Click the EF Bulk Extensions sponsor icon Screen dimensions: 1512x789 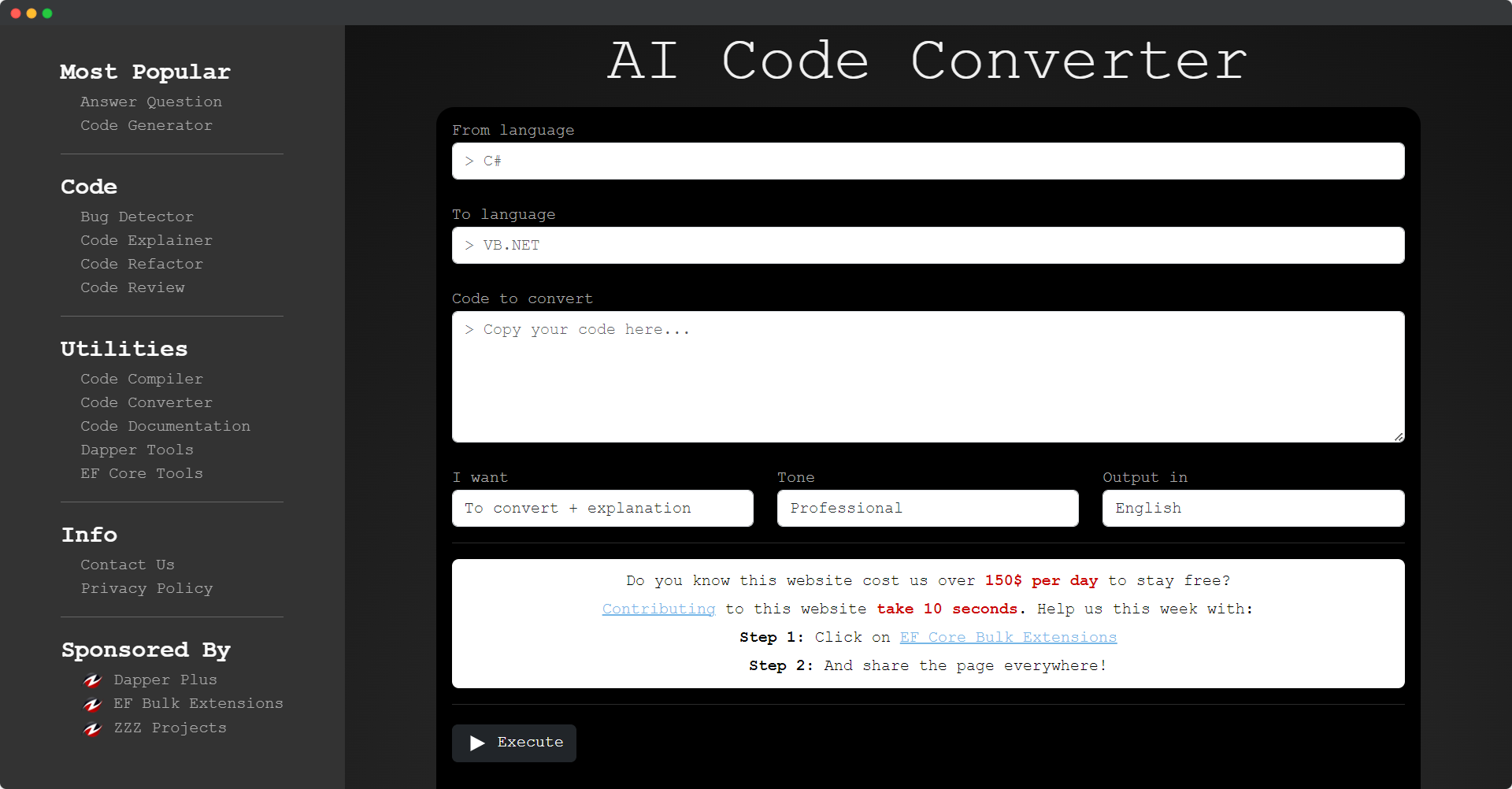pyautogui.click(x=92, y=705)
